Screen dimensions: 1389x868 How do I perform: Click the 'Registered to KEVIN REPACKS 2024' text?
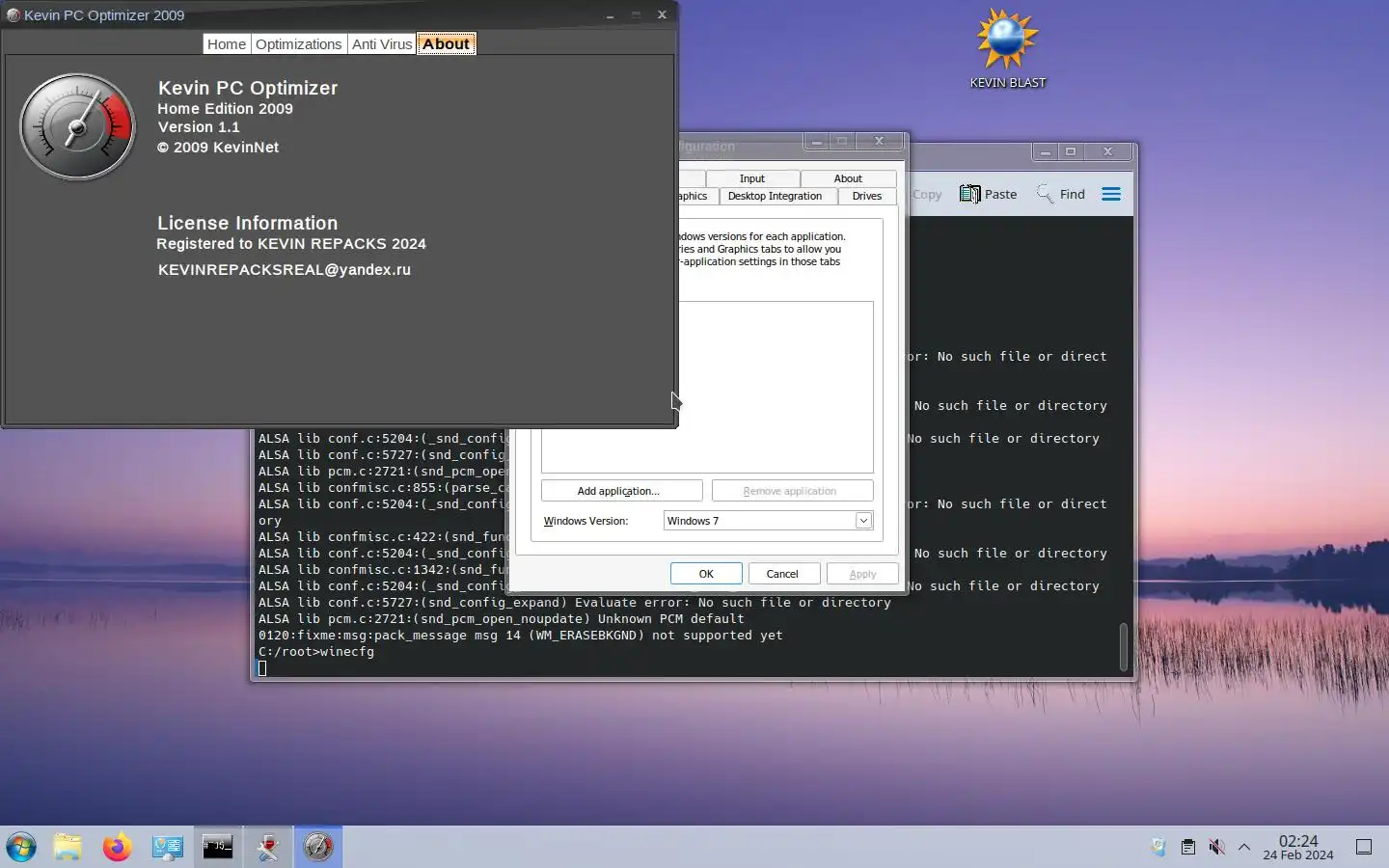coord(291,244)
